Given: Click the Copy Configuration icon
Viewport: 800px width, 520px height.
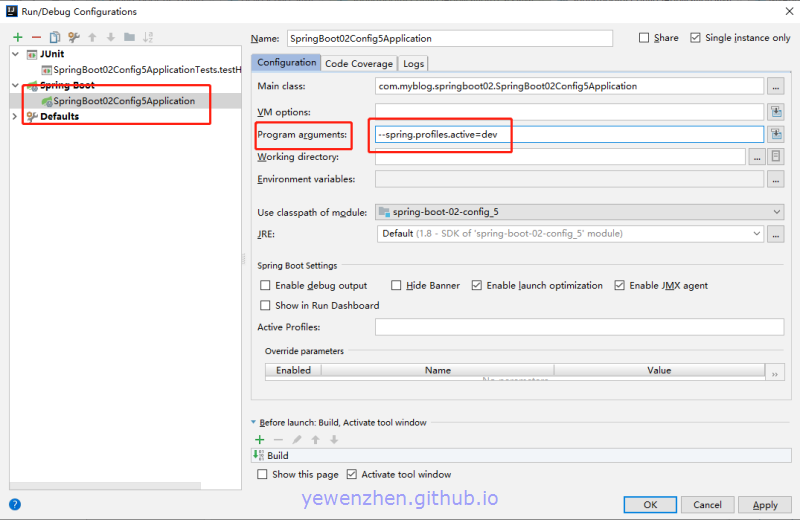Looking at the screenshot, I should 54,37.
